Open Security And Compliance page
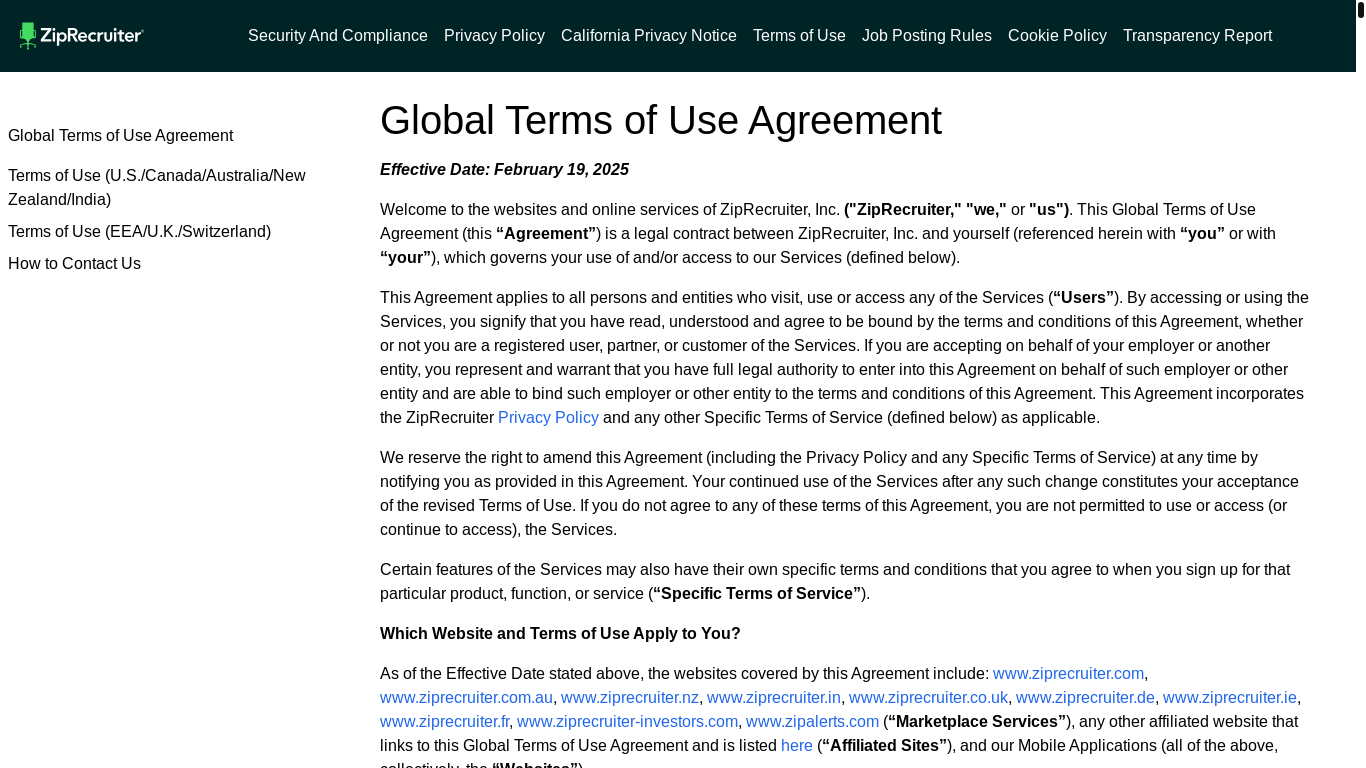 (x=338, y=36)
